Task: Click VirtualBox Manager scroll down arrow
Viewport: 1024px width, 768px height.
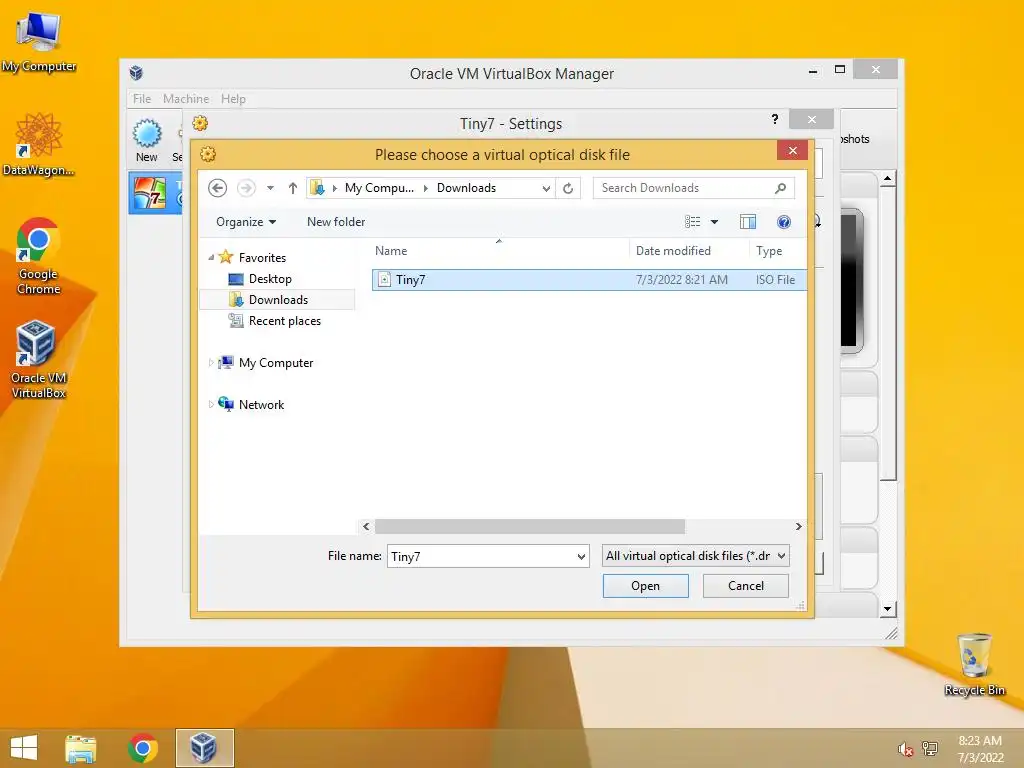Action: pos(888,609)
